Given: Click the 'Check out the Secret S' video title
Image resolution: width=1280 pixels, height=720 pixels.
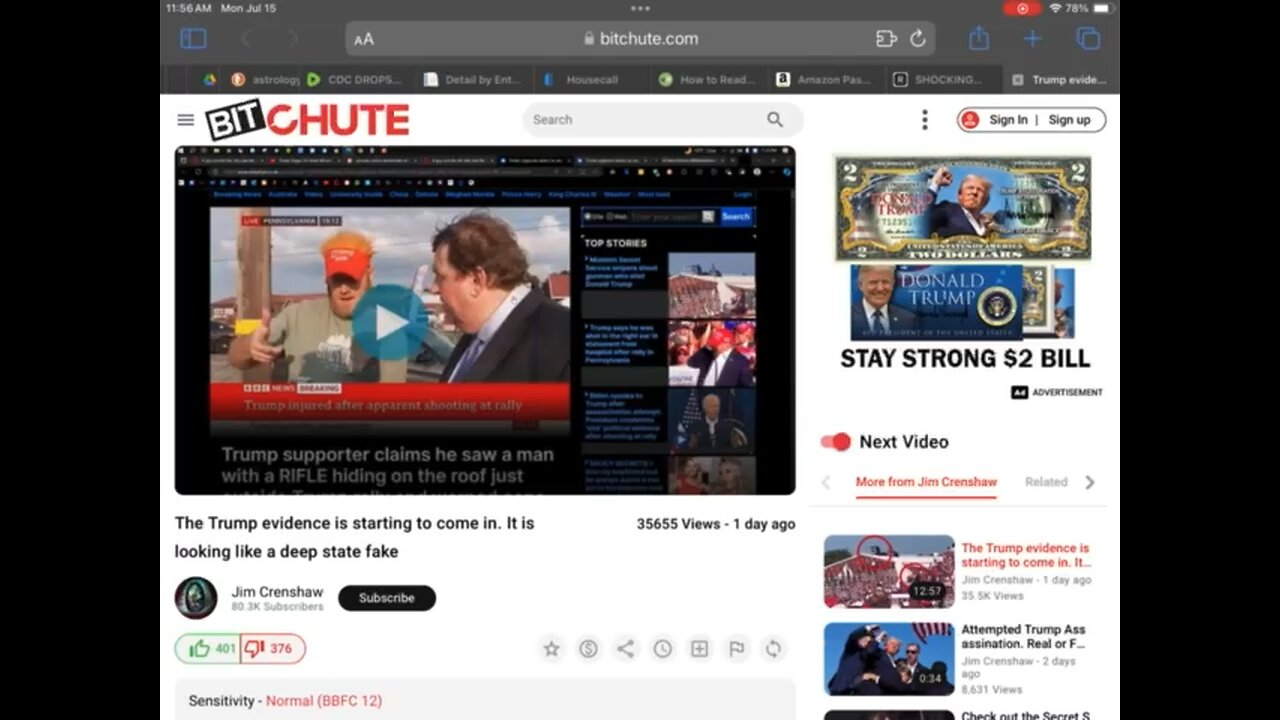Looking at the screenshot, I should click(x=1025, y=715).
